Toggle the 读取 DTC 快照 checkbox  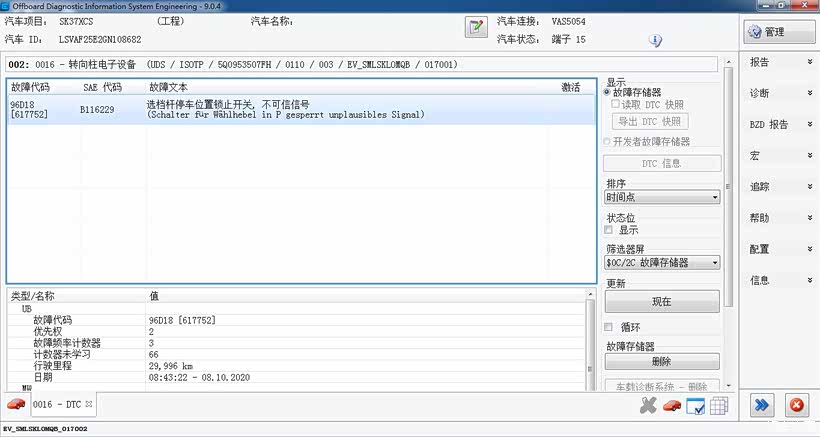pos(616,104)
